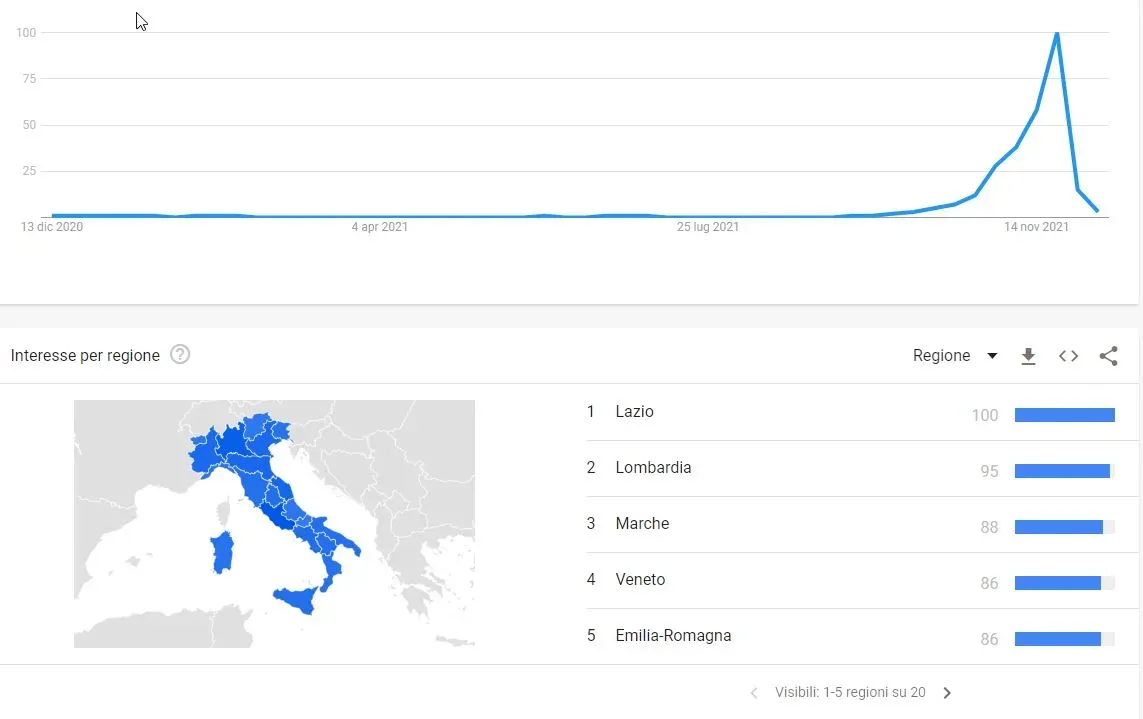This screenshot has width=1143, height=719.
Task: Open the embed code icon
Action: pyautogui.click(x=1068, y=356)
